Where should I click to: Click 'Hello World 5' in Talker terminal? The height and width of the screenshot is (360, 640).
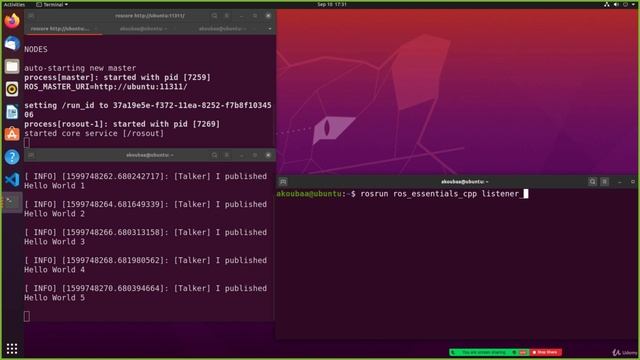click(x=54, y=298)
